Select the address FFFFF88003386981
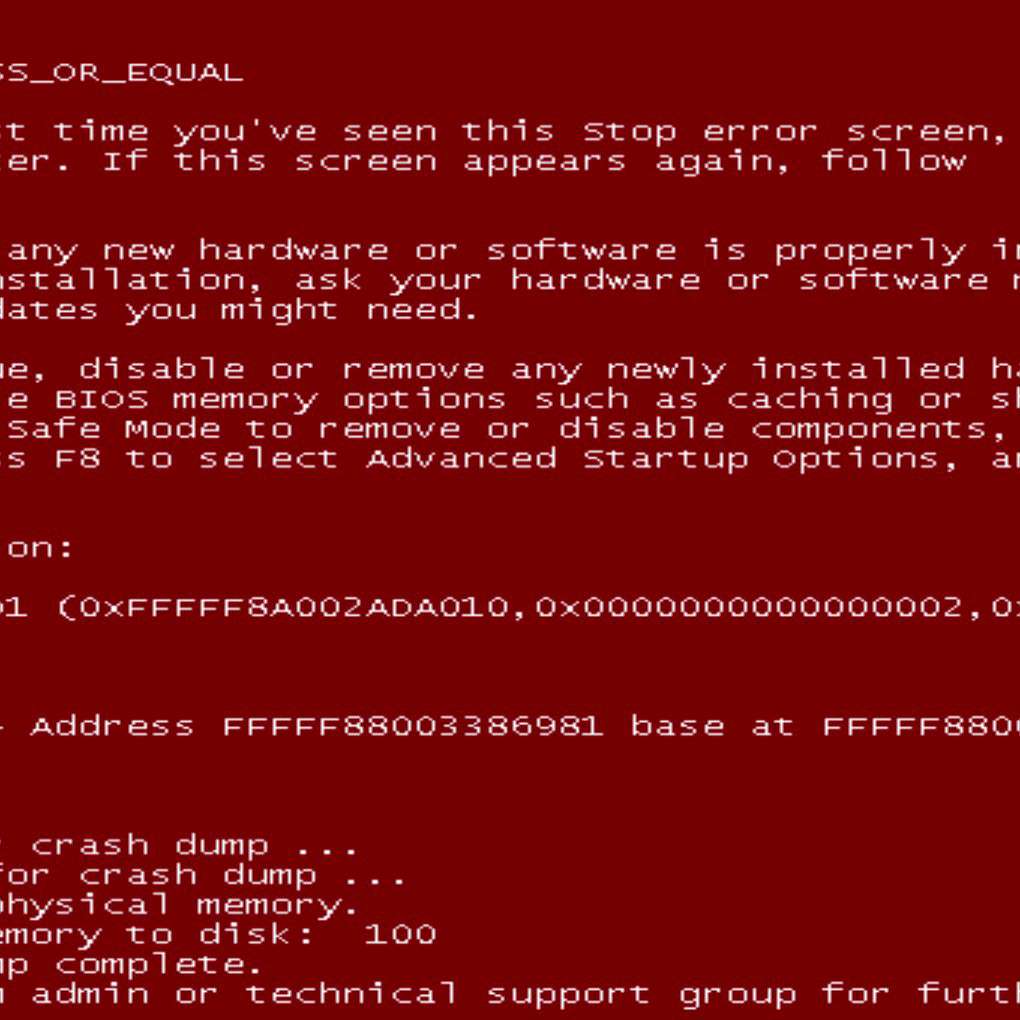Image resolution: width=1020 pixels, height=1020 pixels. tap(413, 727)
